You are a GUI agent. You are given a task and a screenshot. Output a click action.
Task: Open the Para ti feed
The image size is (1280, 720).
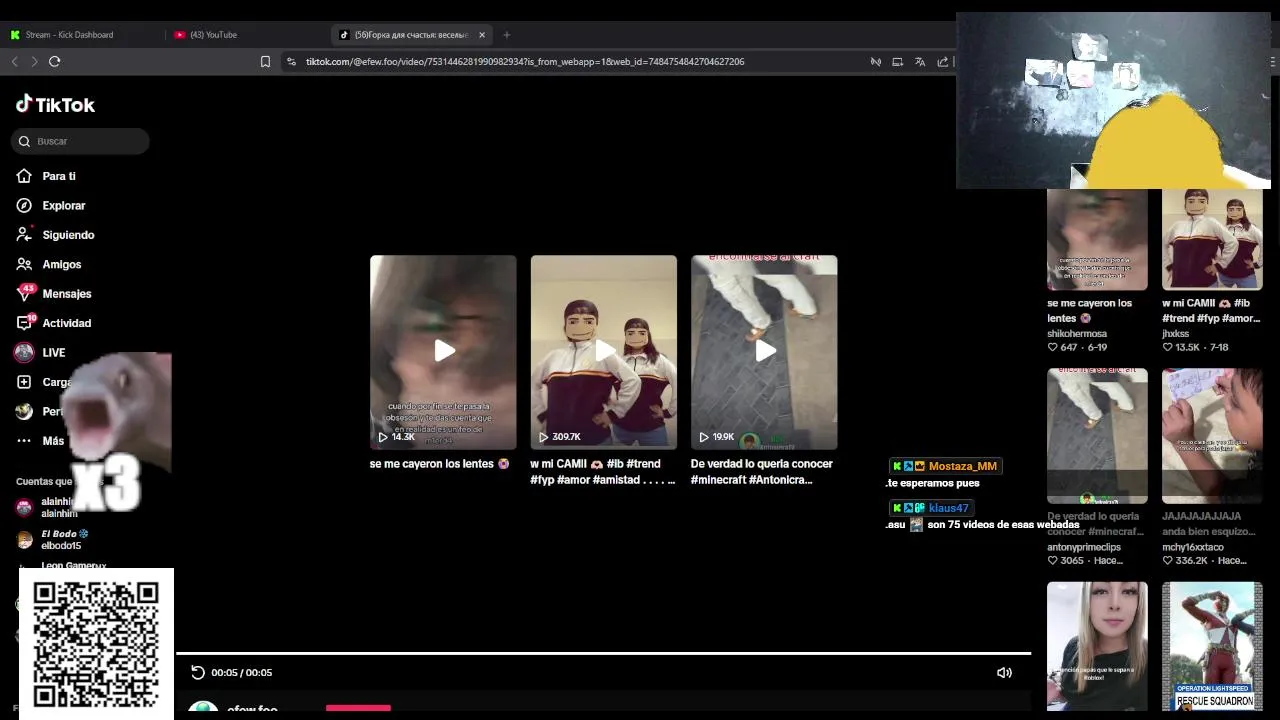point(58,176)
